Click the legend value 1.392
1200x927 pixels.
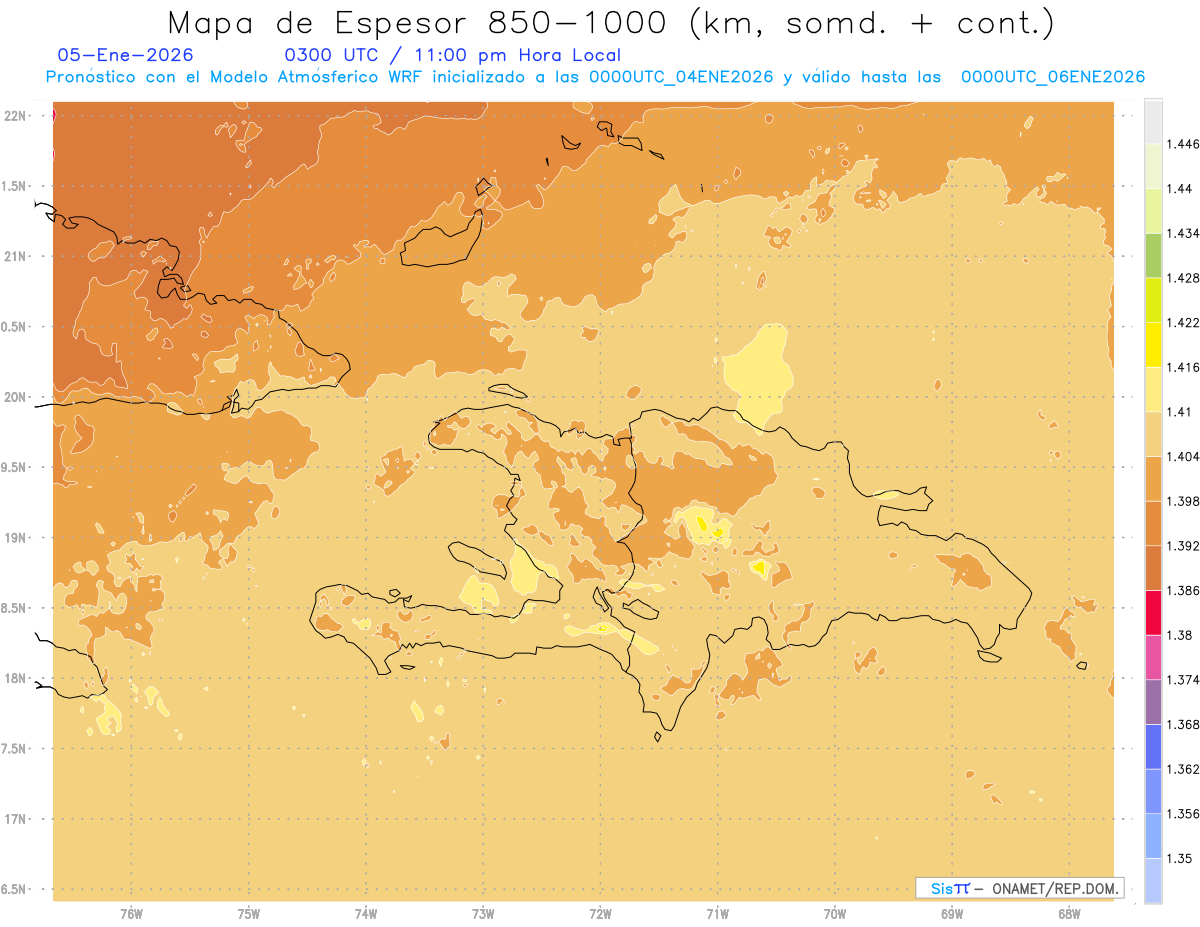pos(1184,546)
